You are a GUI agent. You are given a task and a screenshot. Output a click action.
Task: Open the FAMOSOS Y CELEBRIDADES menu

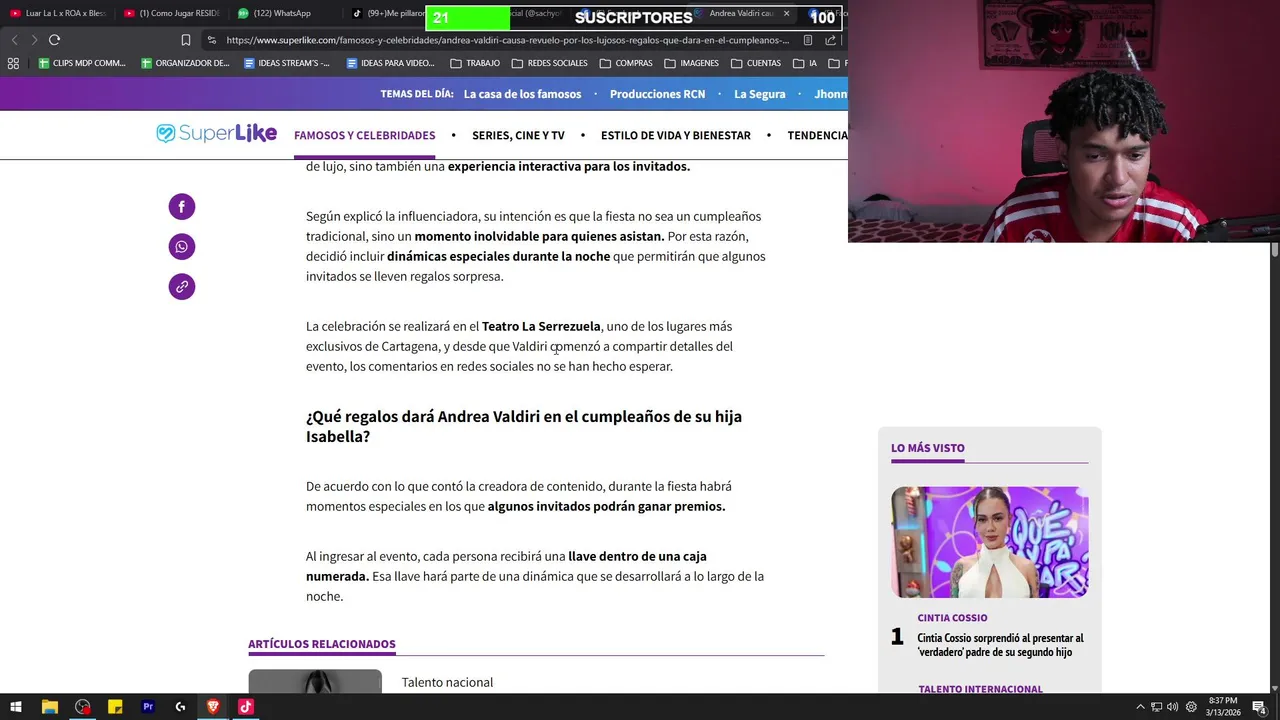(365, 135)
